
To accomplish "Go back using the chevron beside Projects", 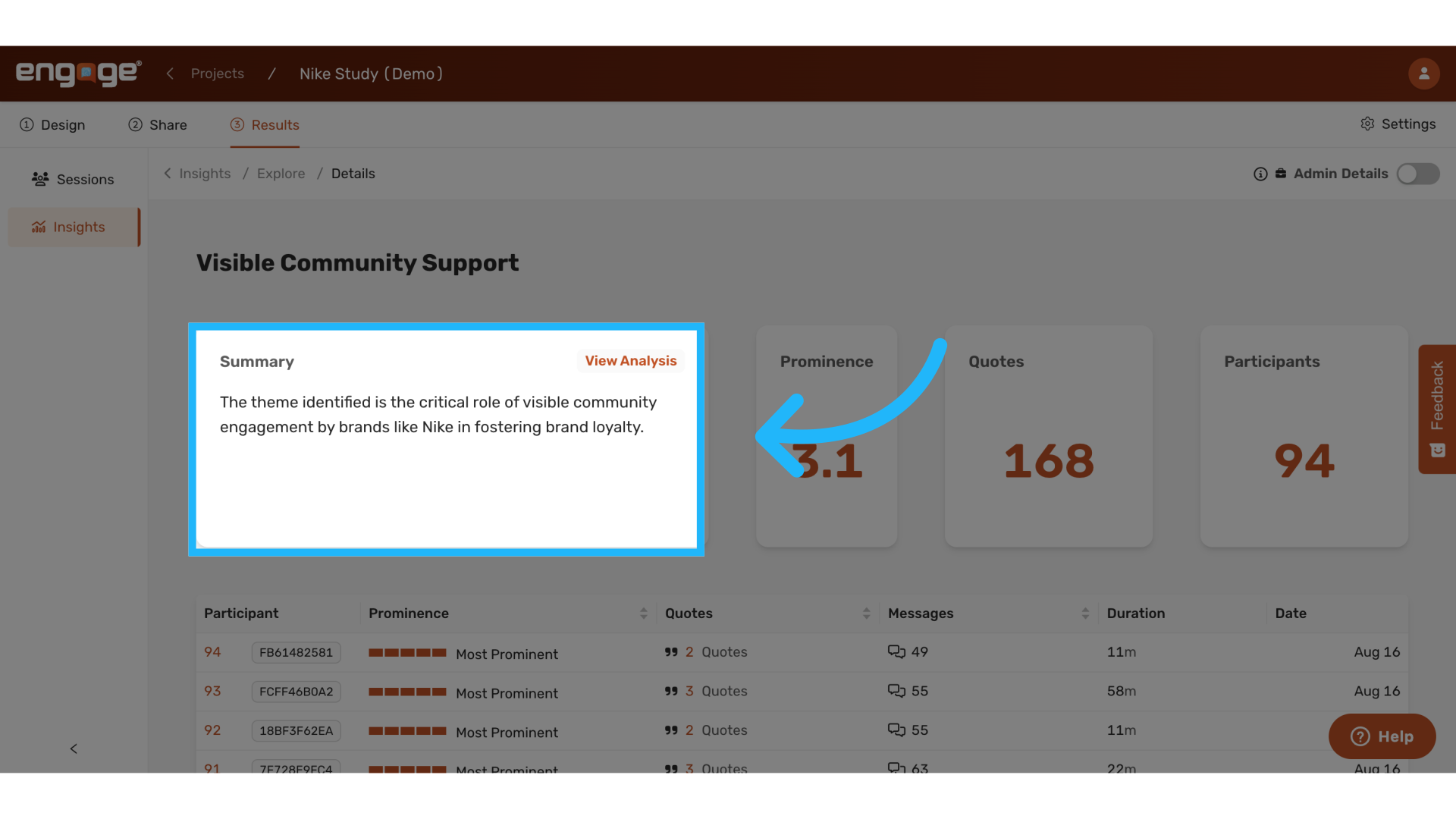I will pyautogui.click(x=170, y=74).
